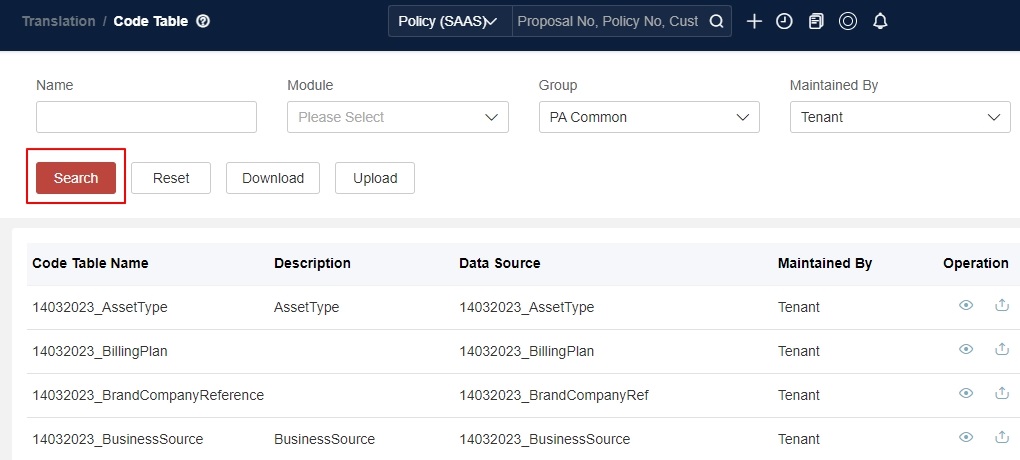The width and height of the screenshot is (1020, 460).
Task: Open the Maintained By dropdown
Action: [899, 117]
